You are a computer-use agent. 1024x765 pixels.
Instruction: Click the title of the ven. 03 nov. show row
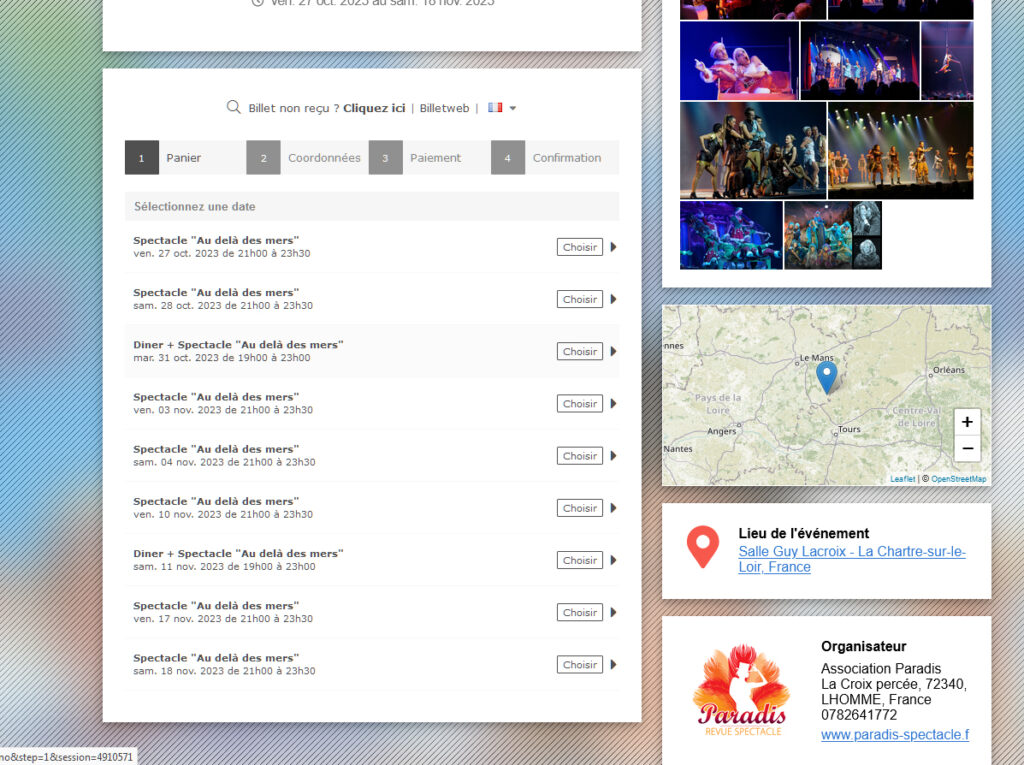(x=216, y=397)
